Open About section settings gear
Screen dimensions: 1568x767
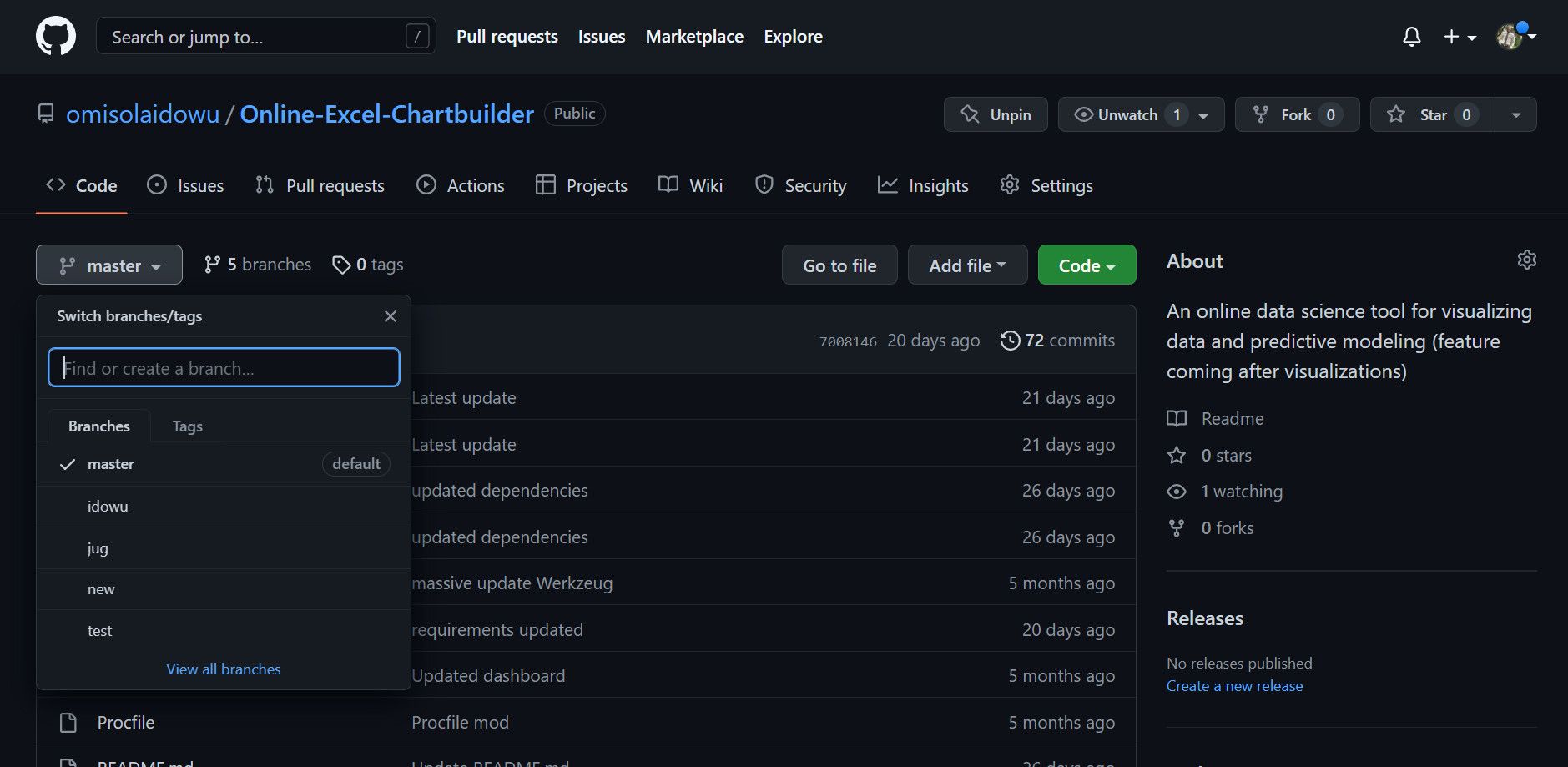1526,260
